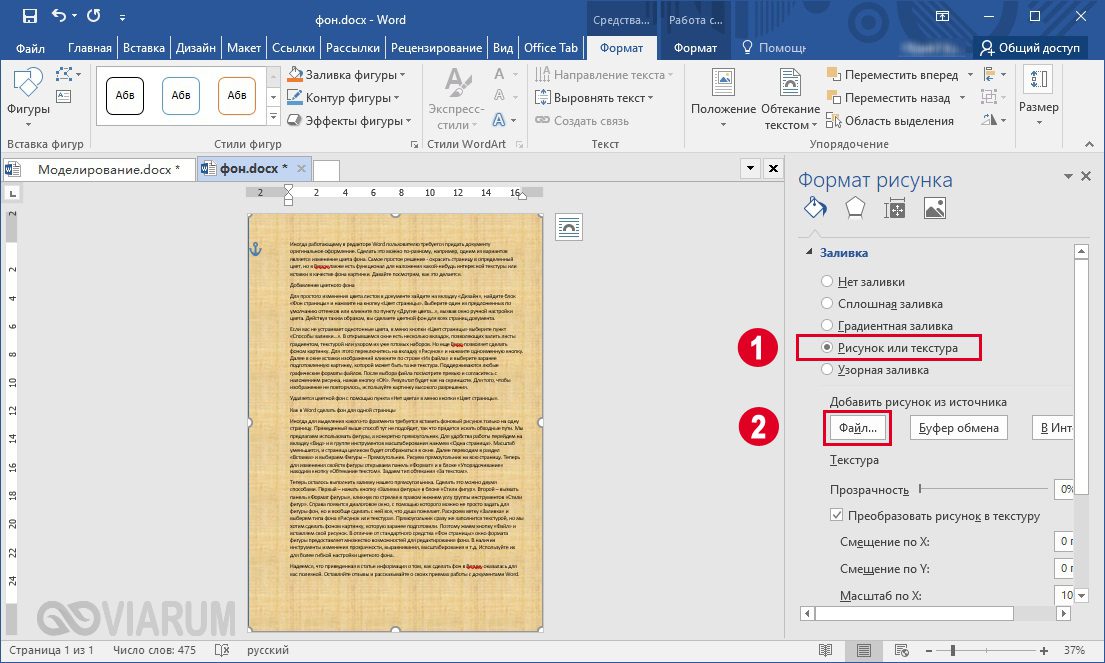The height and width of the screenshot is (663, 1105).
Task: Click the proofing book icon in status bar
Action: (222, 650)
